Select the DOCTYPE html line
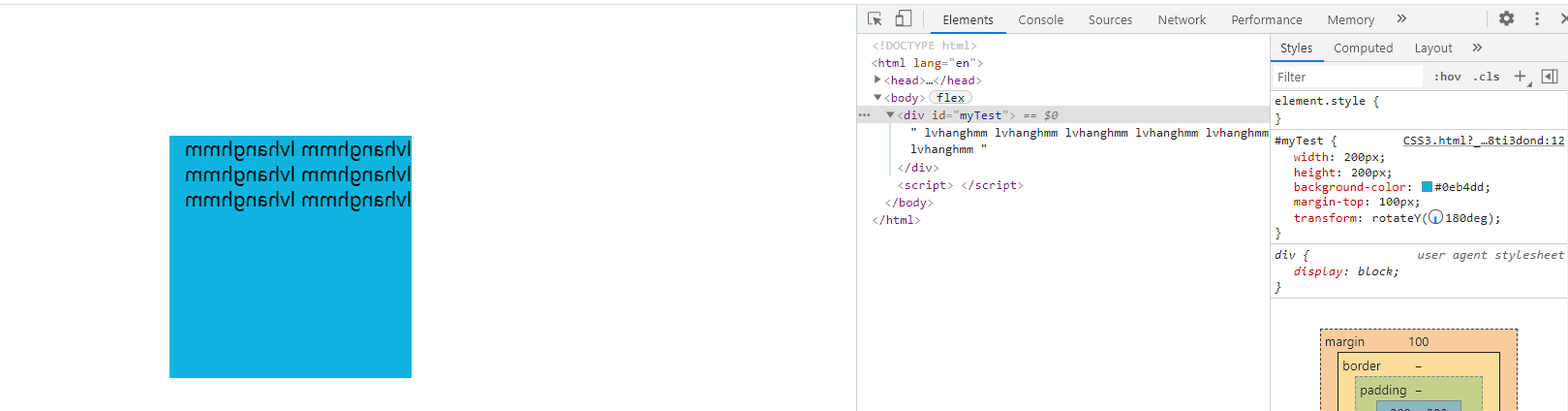 click(924, 46)
